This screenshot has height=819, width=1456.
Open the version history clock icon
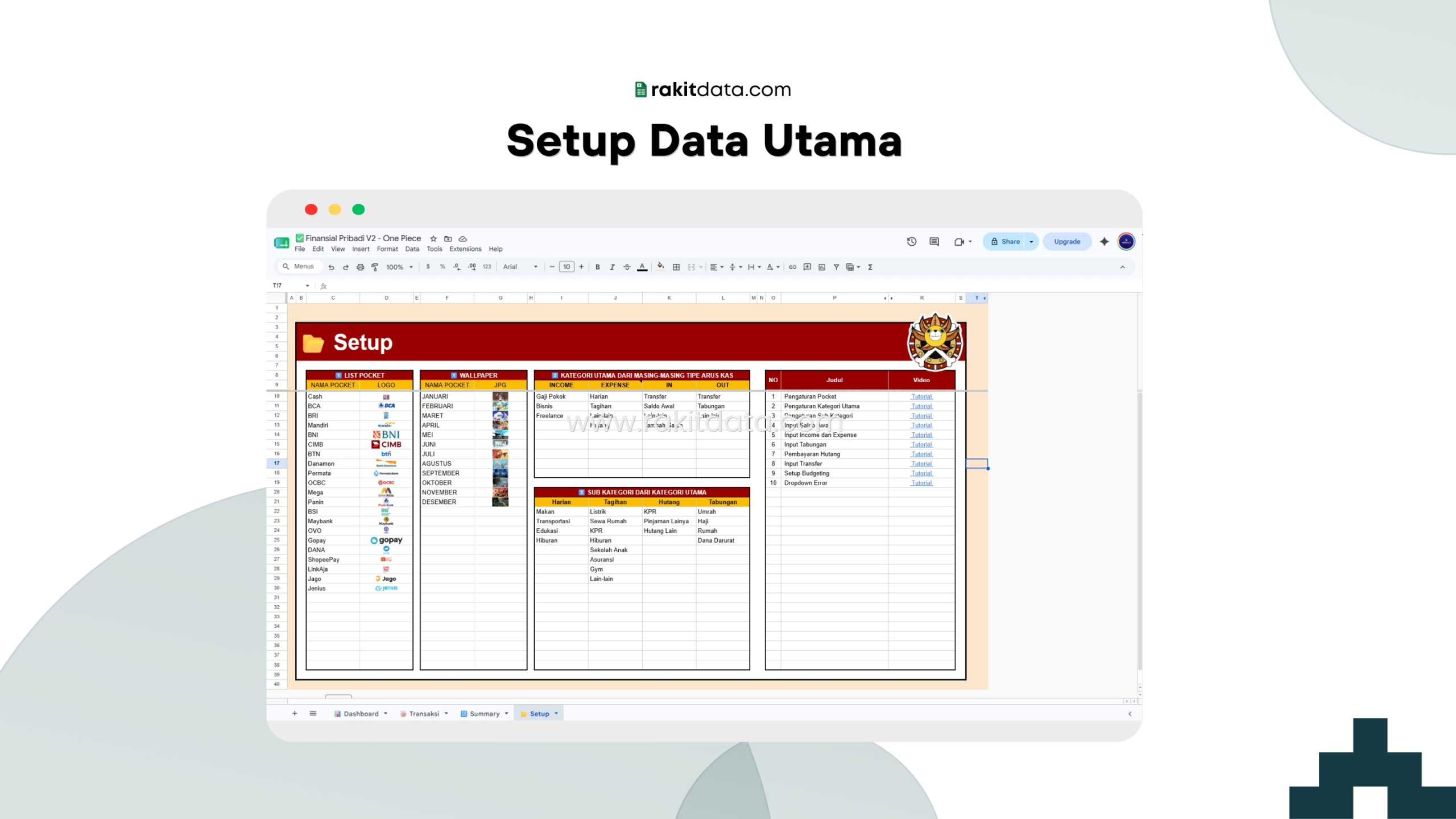912,242
